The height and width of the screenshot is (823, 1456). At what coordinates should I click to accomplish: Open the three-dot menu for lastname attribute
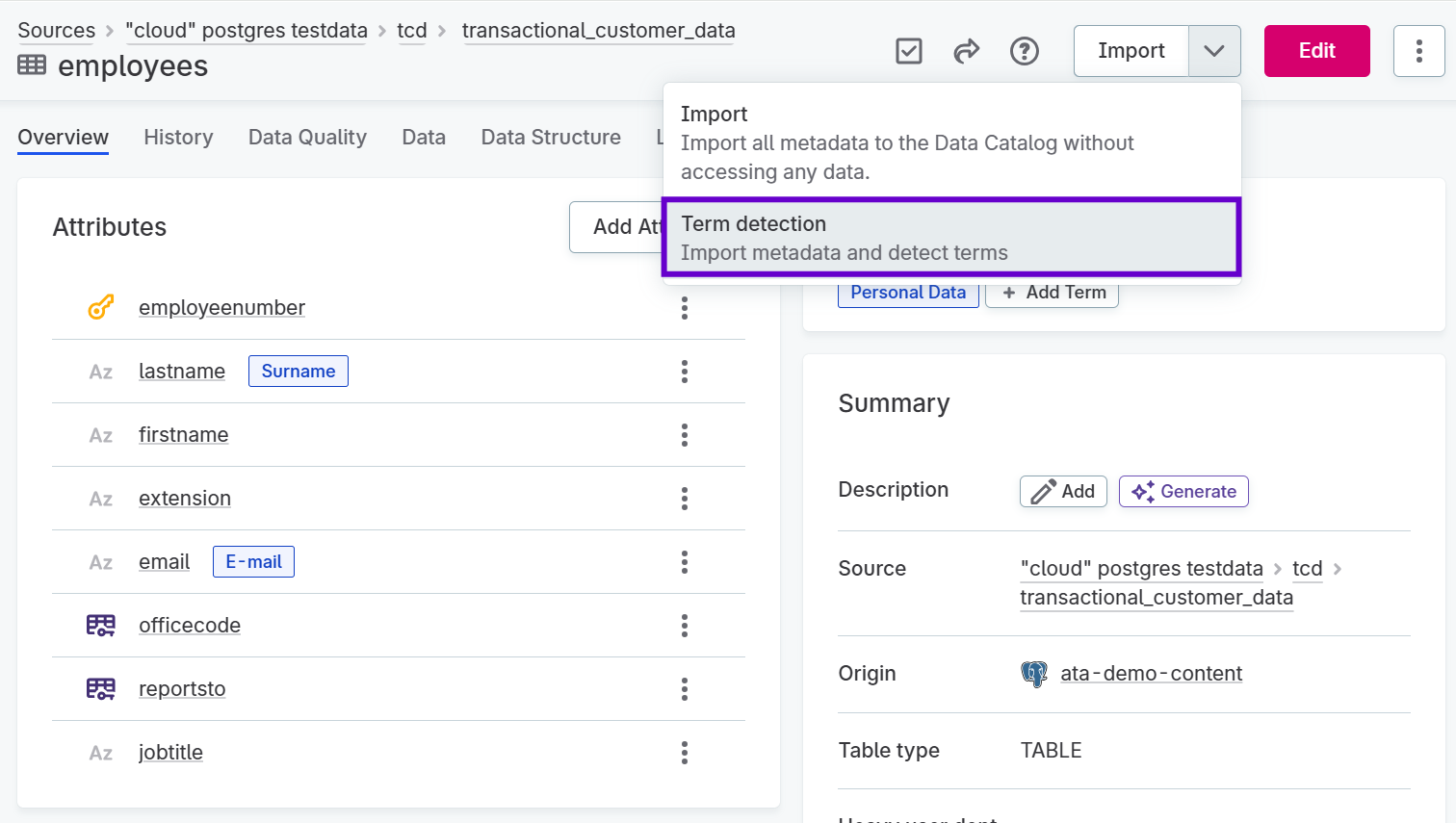pos(684,372)
